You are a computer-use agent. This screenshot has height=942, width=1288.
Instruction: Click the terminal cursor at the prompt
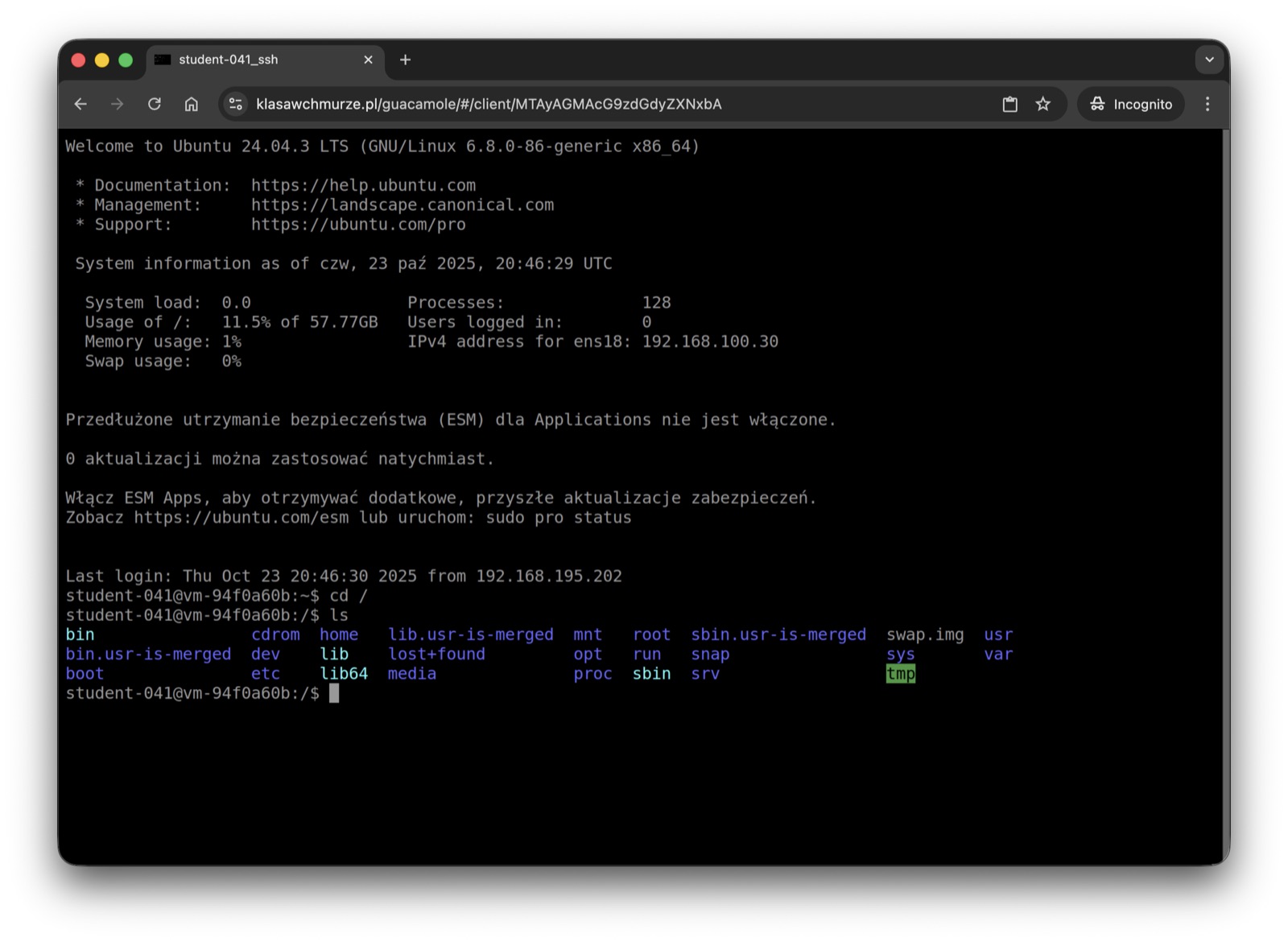(334, 693)
